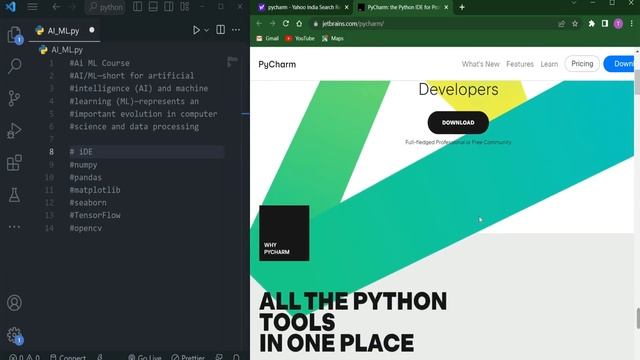Show additional activity bar views (ellipsis)
The image size is (640, 360).
tap(14, 227)
